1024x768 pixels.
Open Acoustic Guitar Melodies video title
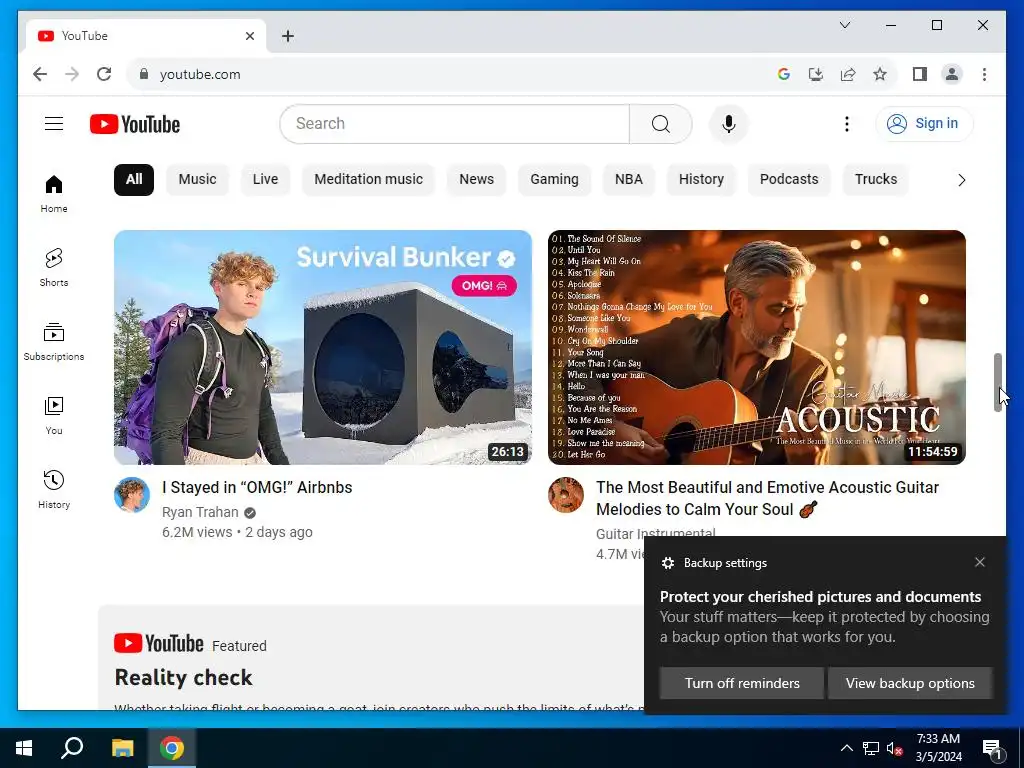(767, 498)
